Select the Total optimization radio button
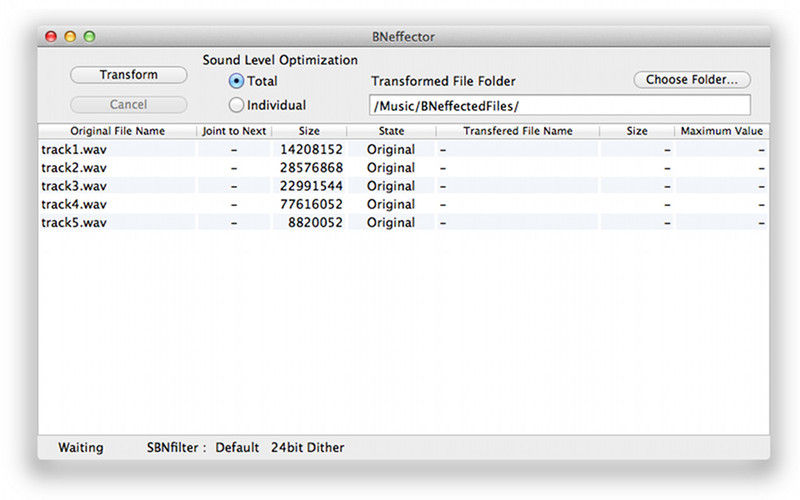Screen dimensions: 800x500 236,81
